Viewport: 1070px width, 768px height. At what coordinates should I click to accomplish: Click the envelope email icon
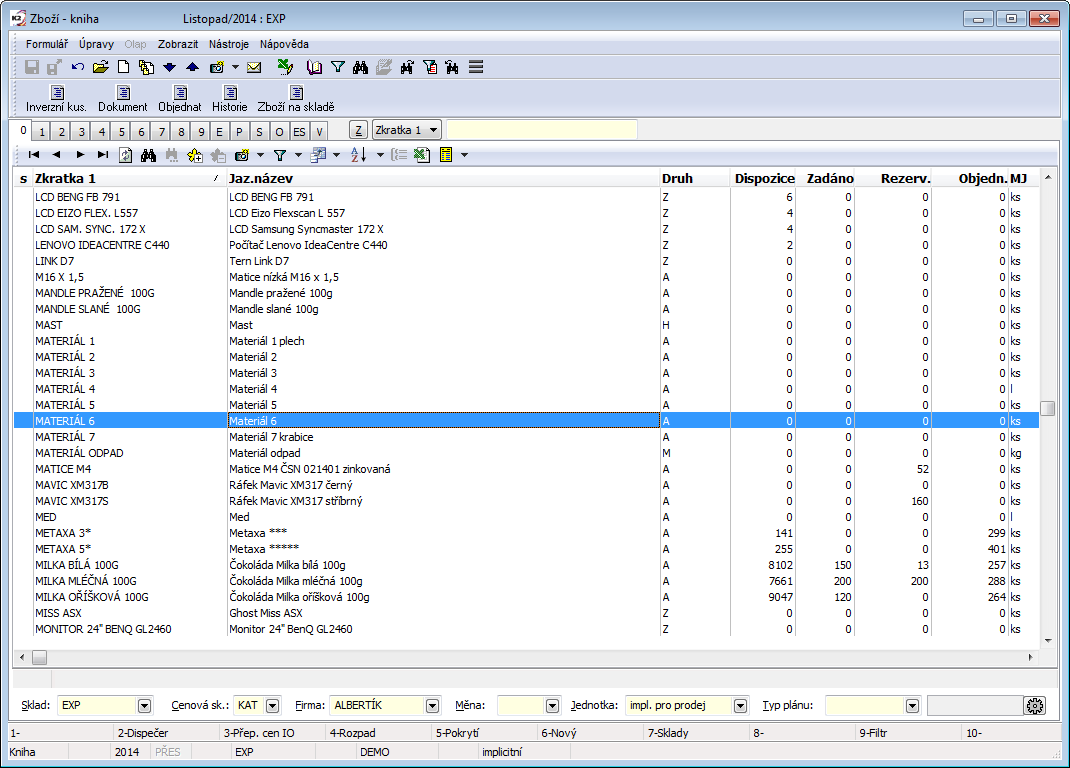click(254, 67)
